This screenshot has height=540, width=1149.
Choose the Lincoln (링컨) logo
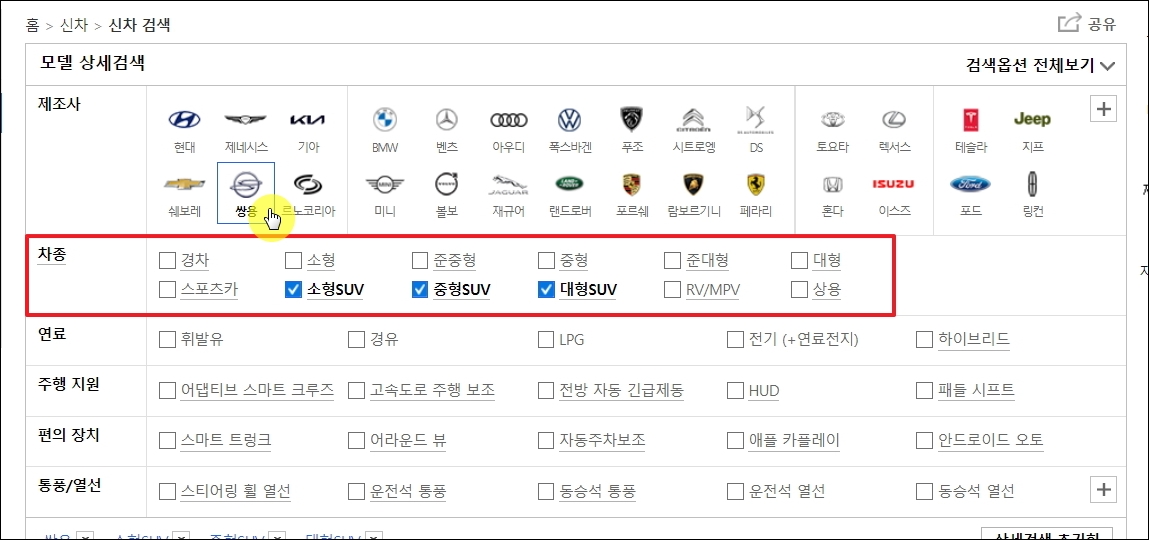1032,184
